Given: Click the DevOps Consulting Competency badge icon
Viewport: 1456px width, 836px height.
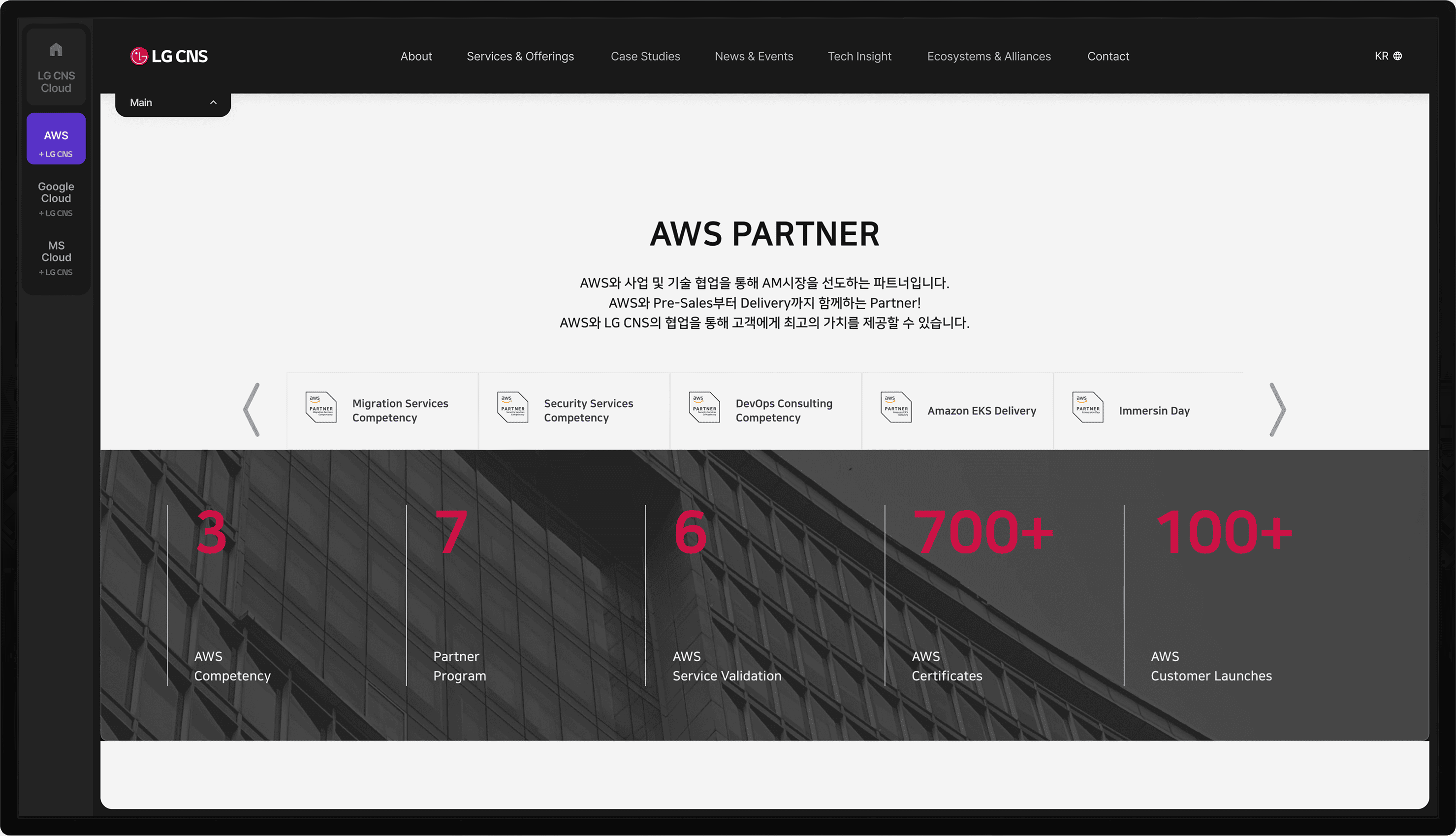Looking at the screenshot, I should (704, 407).
